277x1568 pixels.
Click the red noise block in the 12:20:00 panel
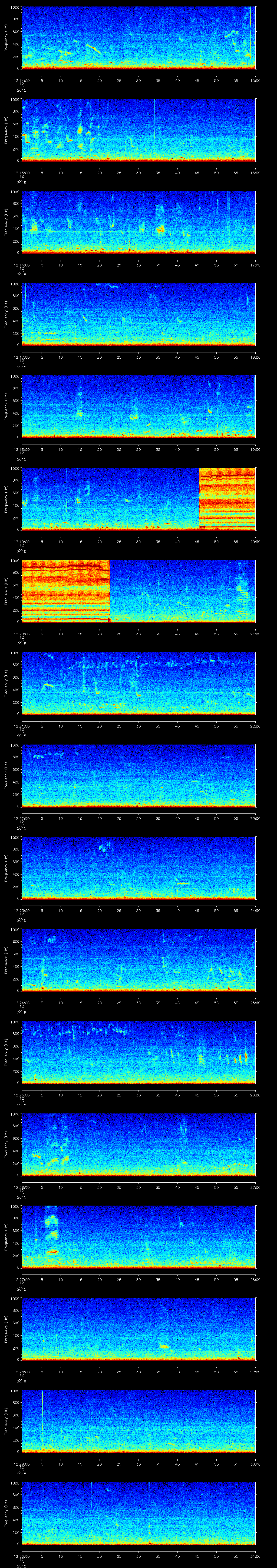click(x=66, y=590)
